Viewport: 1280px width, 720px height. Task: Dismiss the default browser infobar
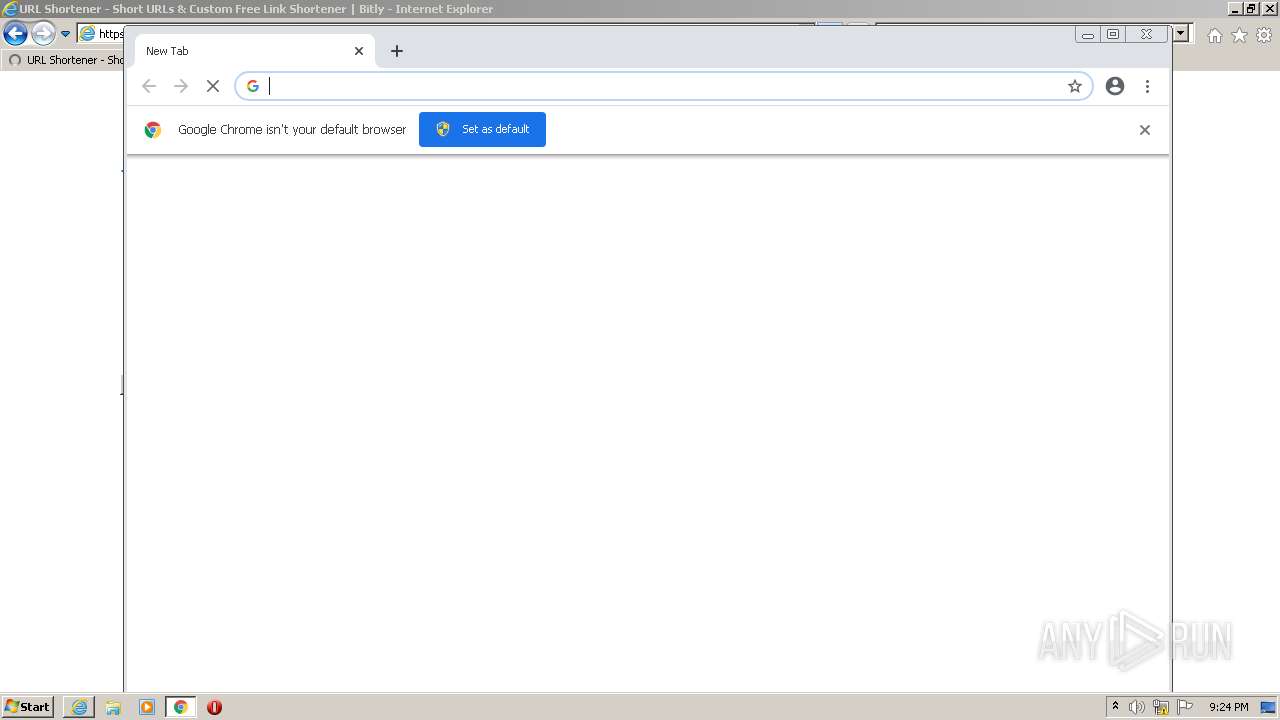(1145, 130)
